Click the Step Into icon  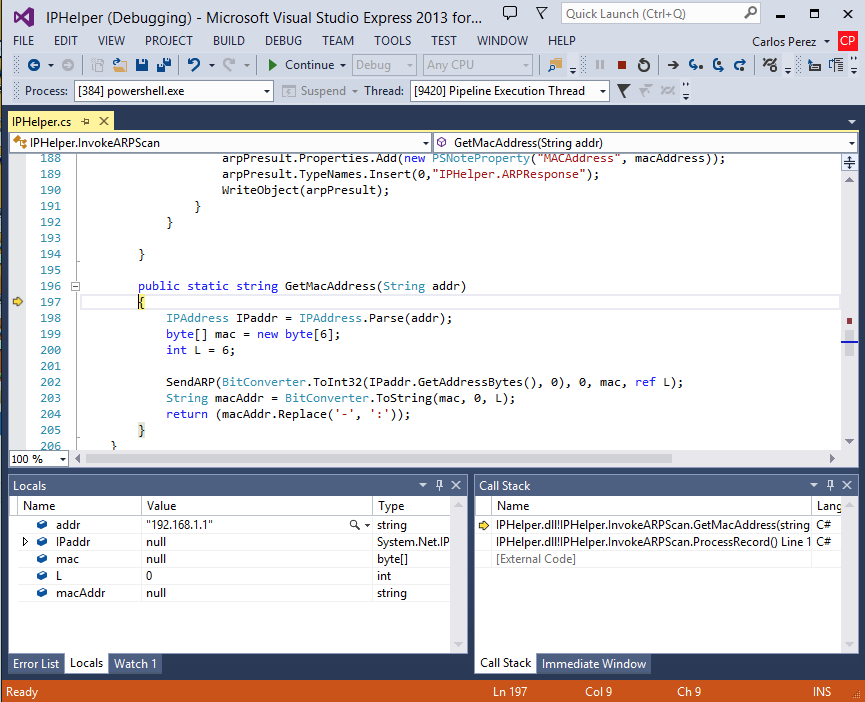[x=695, y=65]
